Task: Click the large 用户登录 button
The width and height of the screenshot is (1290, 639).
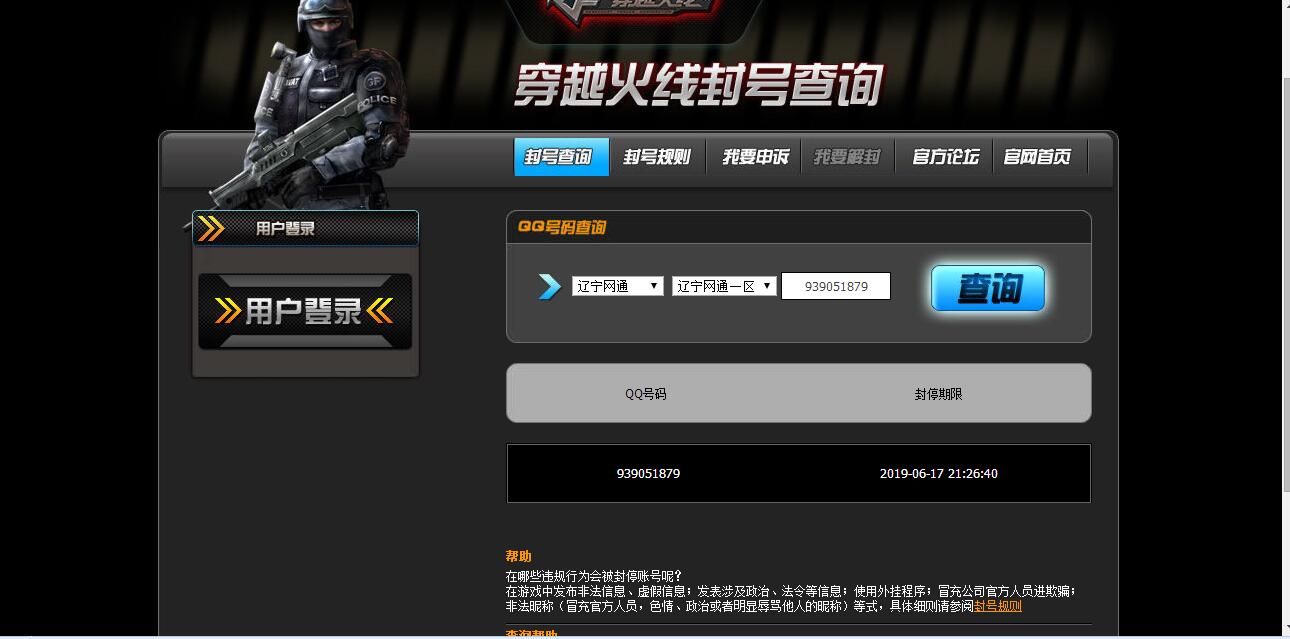Action: tap(305, 311)
